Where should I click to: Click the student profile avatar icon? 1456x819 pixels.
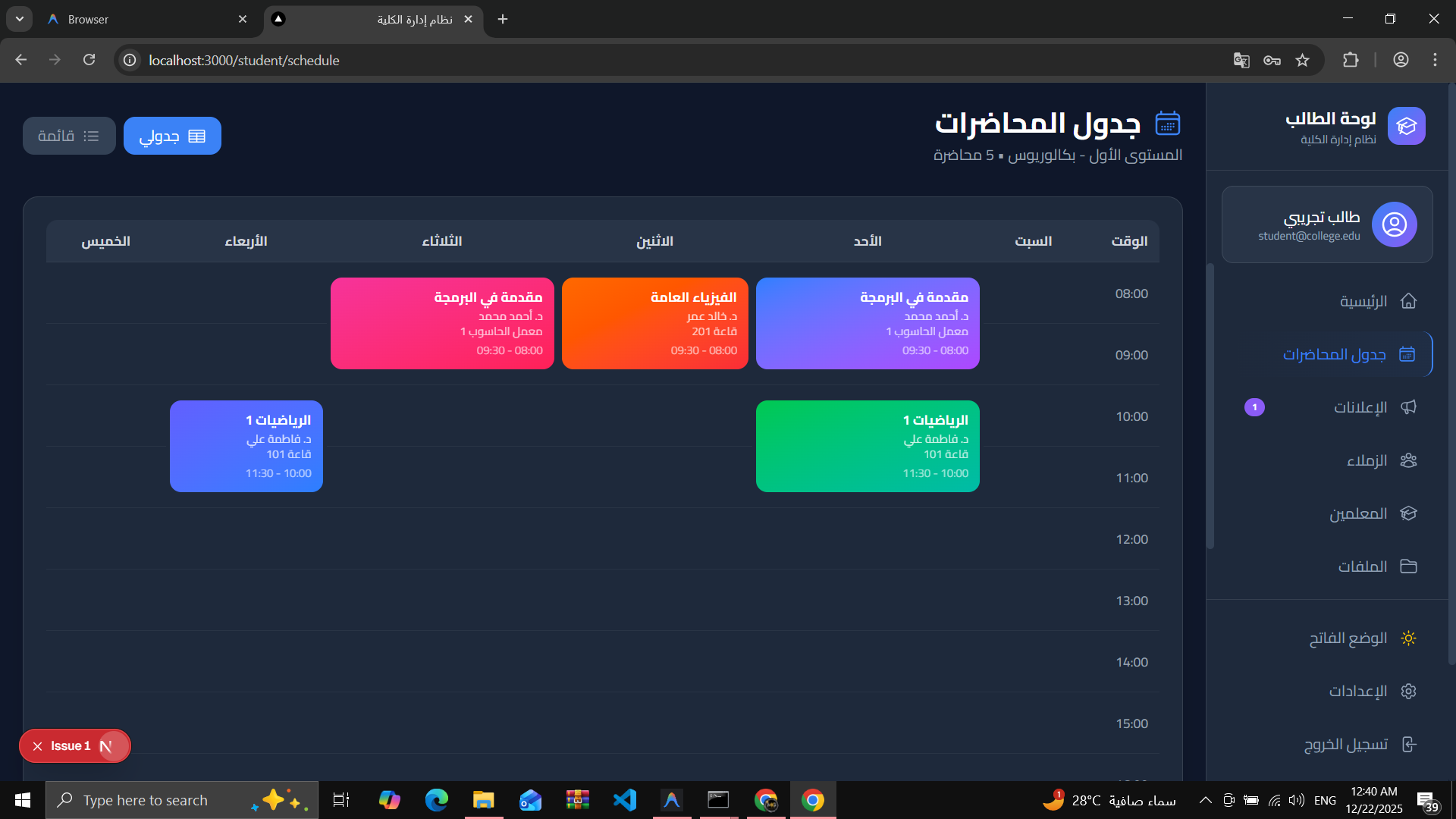tap(1394, 224)
